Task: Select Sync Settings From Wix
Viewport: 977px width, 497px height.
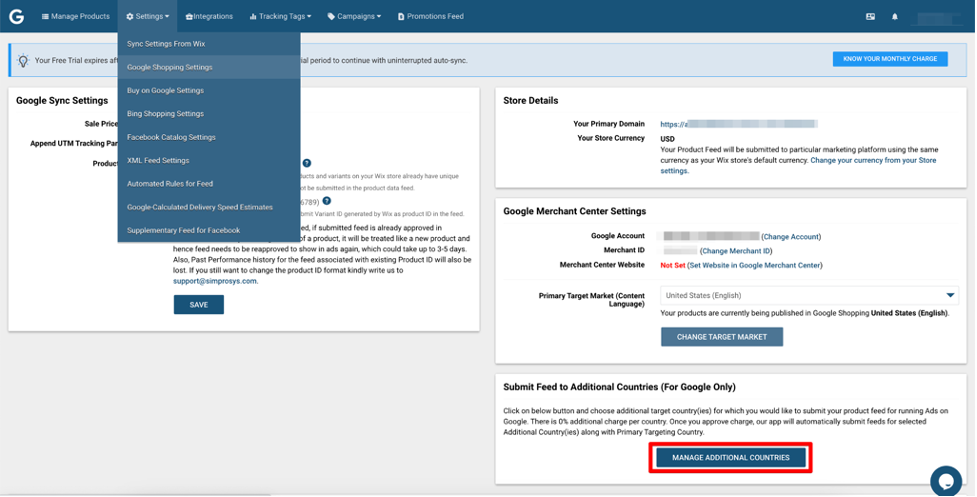Action: coord(209,44)
